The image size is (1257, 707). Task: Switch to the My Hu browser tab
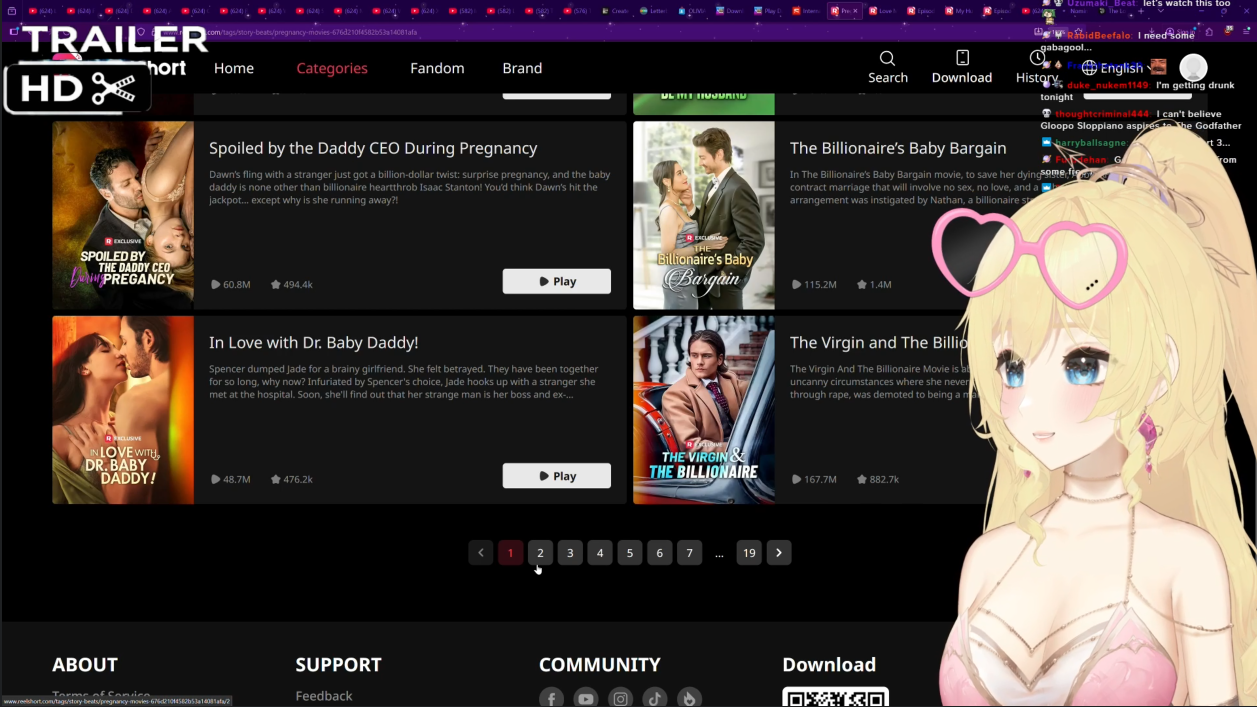pos(961,11)
